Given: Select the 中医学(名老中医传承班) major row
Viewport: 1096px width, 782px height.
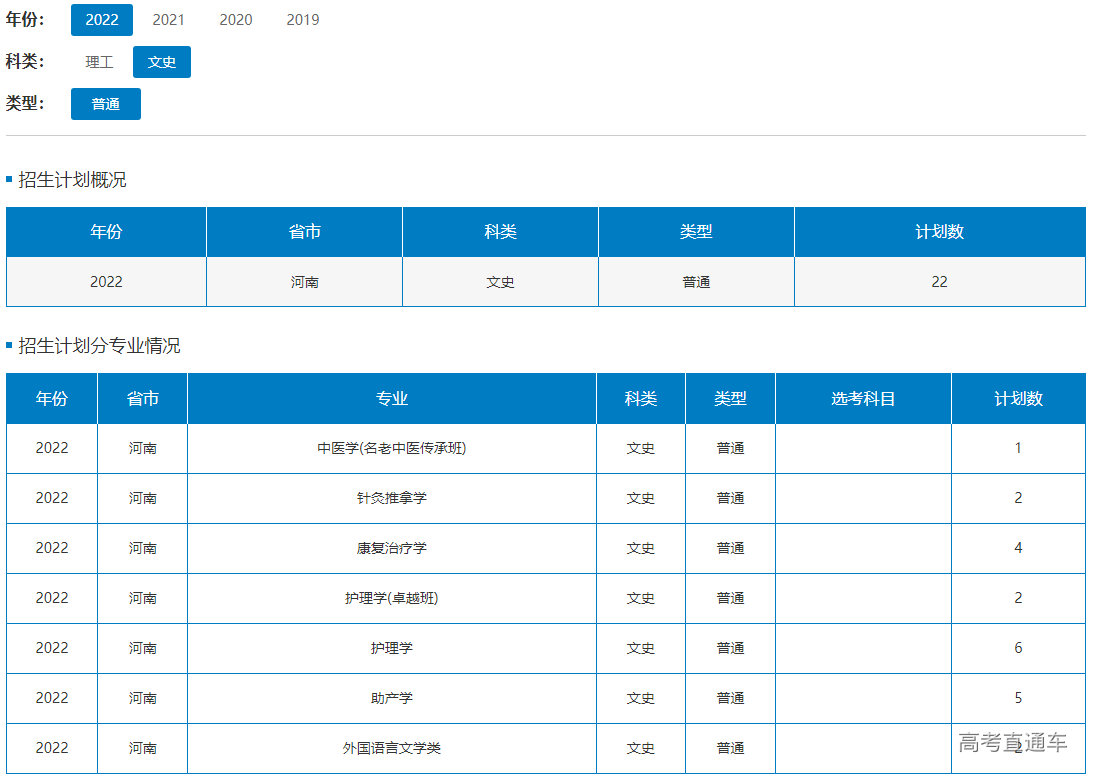Looking at the screenshot, I should click(391, 448).
